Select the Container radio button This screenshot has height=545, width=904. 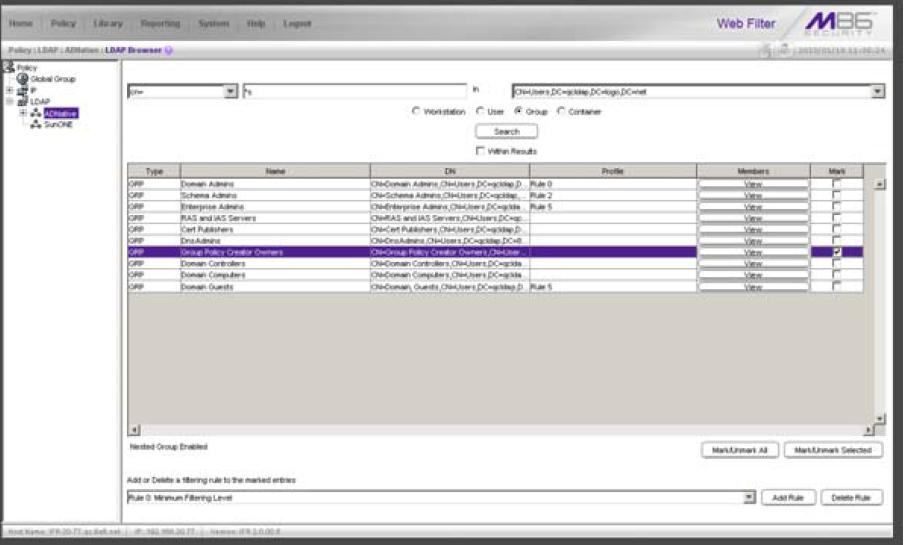tap(560, 112)
